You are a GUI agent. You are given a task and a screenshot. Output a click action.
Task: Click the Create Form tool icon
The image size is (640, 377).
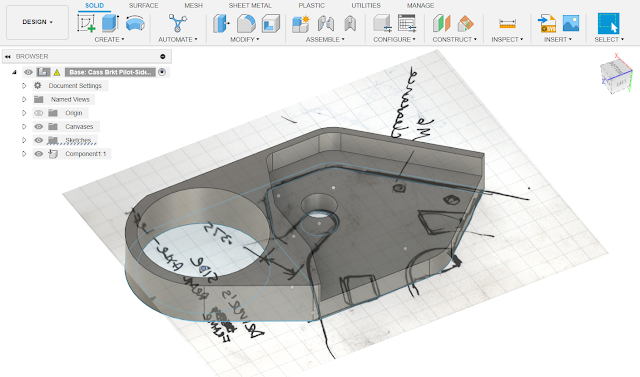click(135, 23)
